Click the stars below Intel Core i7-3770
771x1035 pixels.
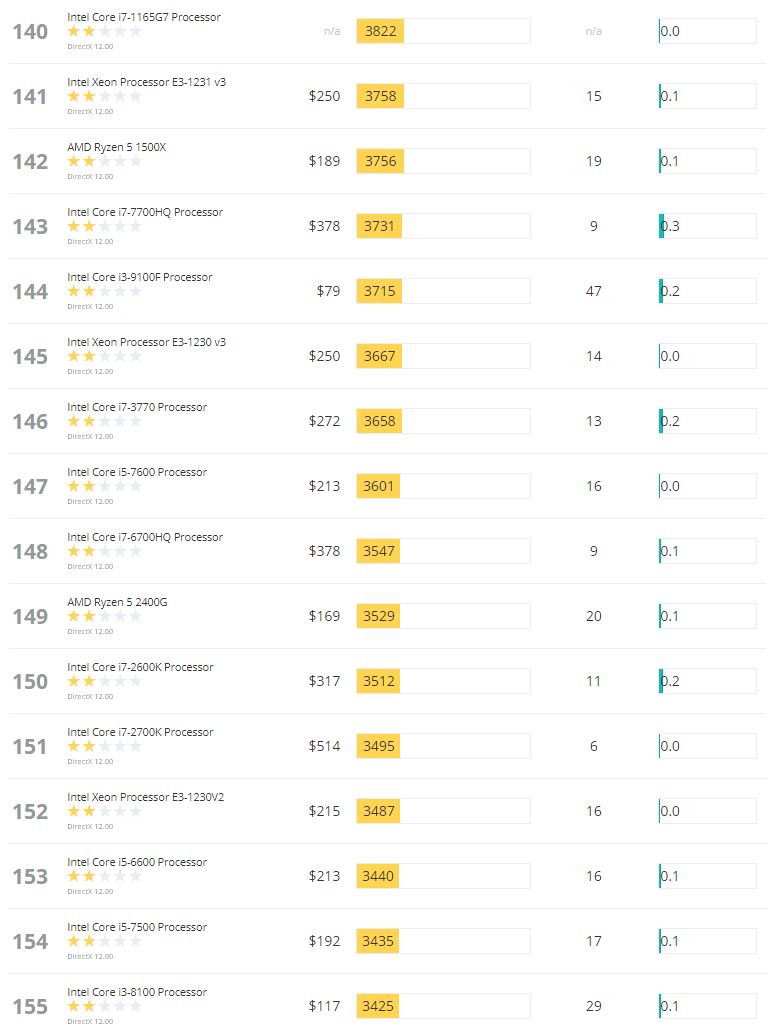(x=104, y=421)
